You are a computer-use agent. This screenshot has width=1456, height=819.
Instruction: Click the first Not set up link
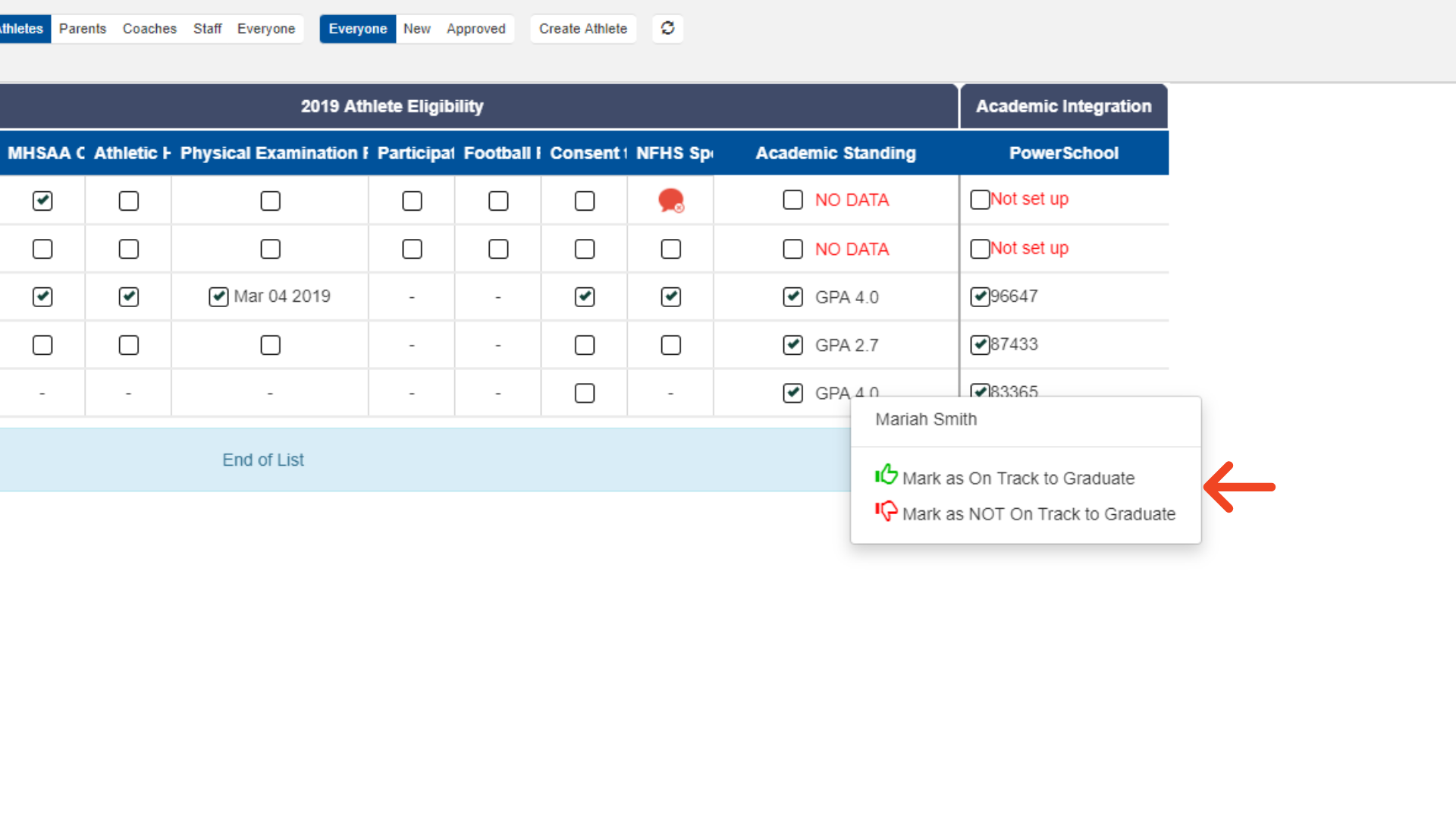coord(1029,199)
